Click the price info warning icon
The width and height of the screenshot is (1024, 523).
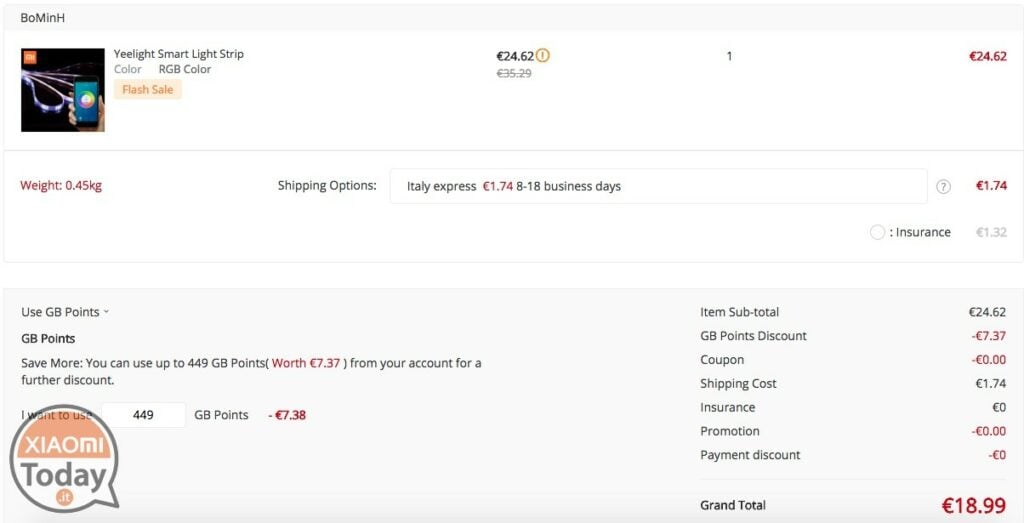pyautogui.click(x=543, y=55)
